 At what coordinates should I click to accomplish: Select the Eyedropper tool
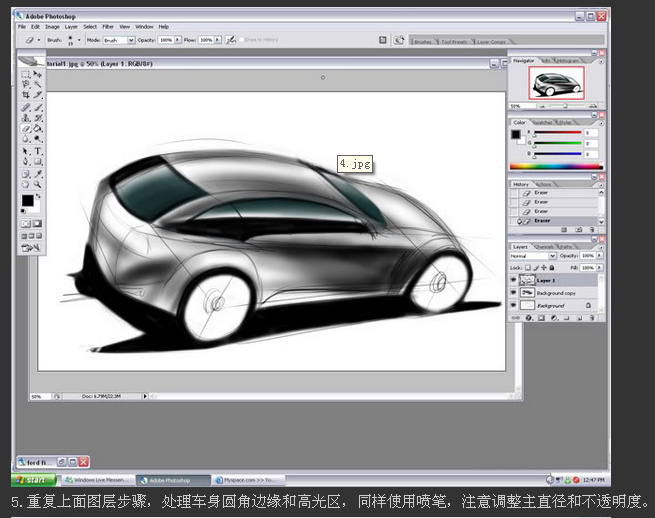(x=38, y=174)
